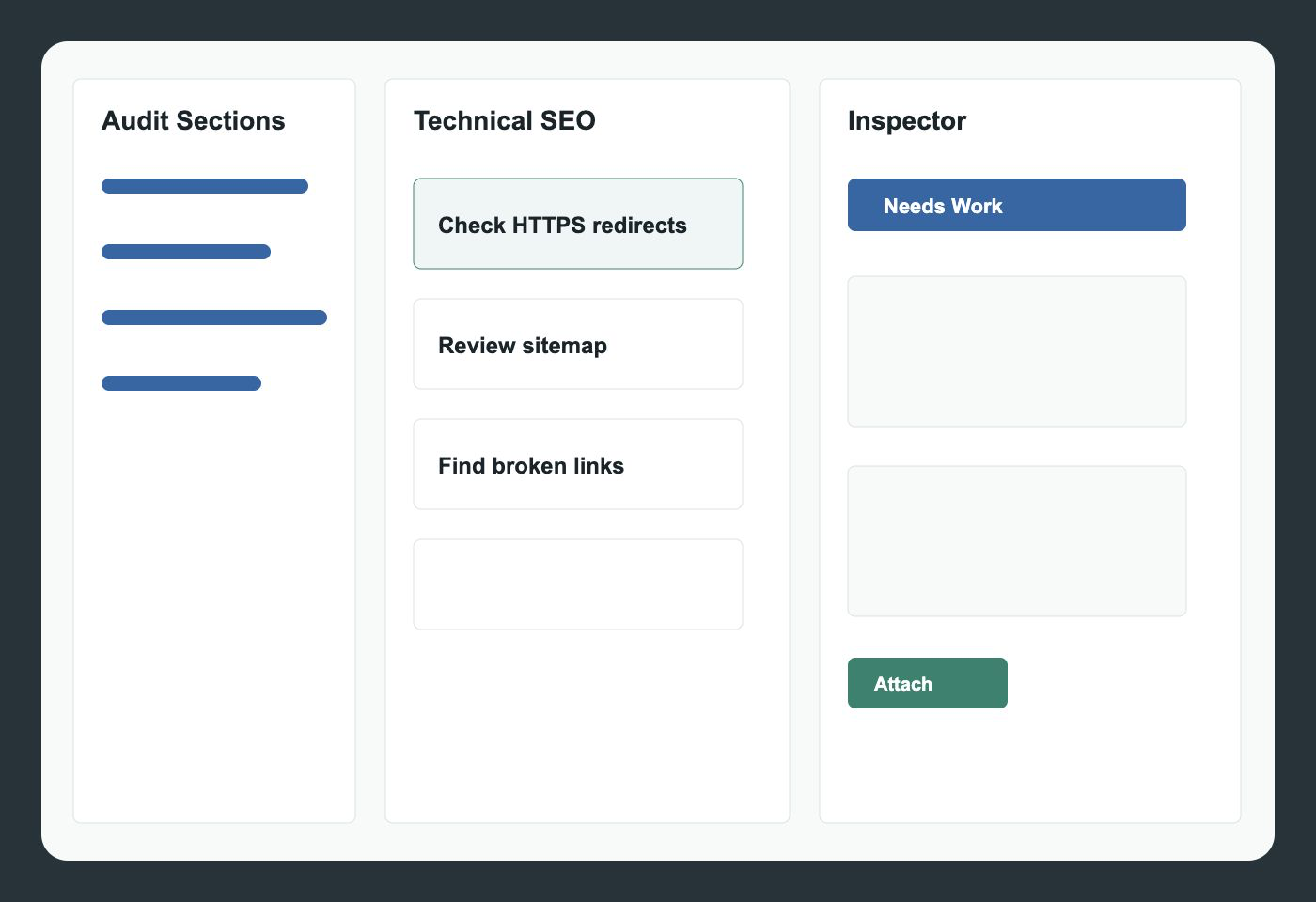
Task: Click blank space below bars in Audit Sections panel
Action: pos(214,601)
